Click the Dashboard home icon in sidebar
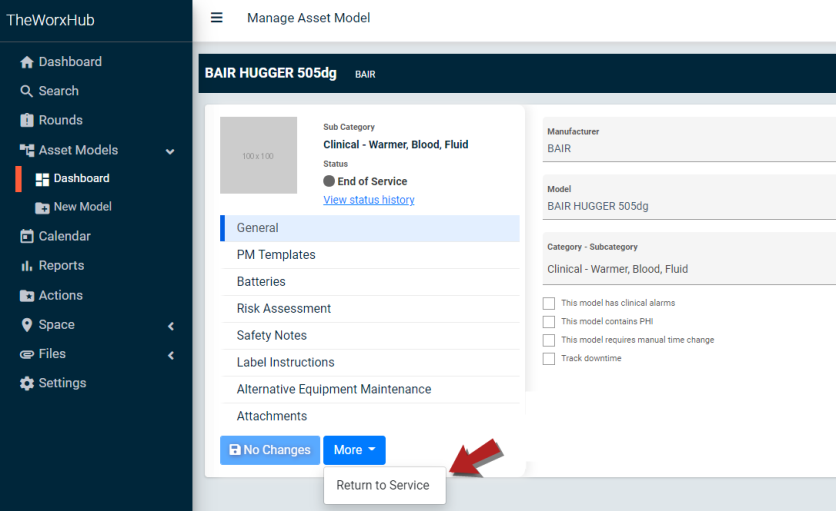This screenshot has width=836, height=511. 27,62
